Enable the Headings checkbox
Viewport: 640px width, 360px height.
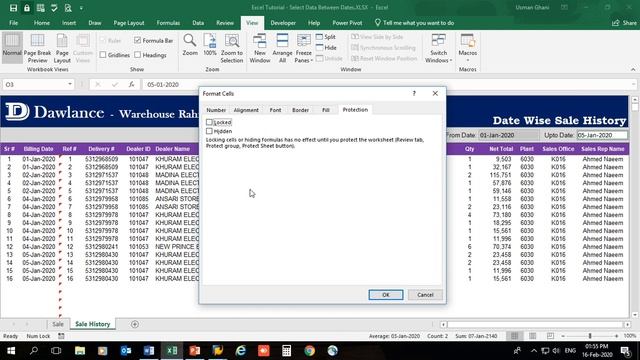pos(138,55)
